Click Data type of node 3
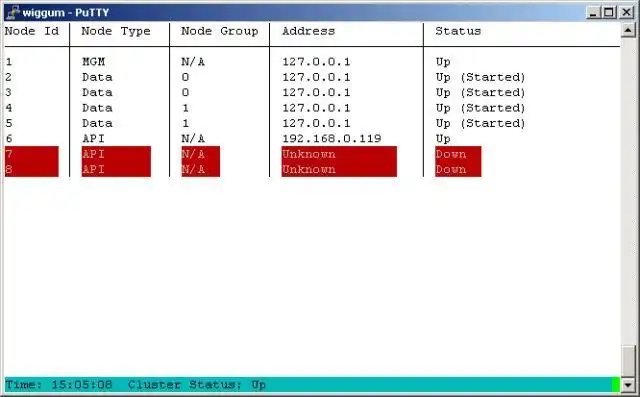 pyautogui.click(x=97, y=92)
